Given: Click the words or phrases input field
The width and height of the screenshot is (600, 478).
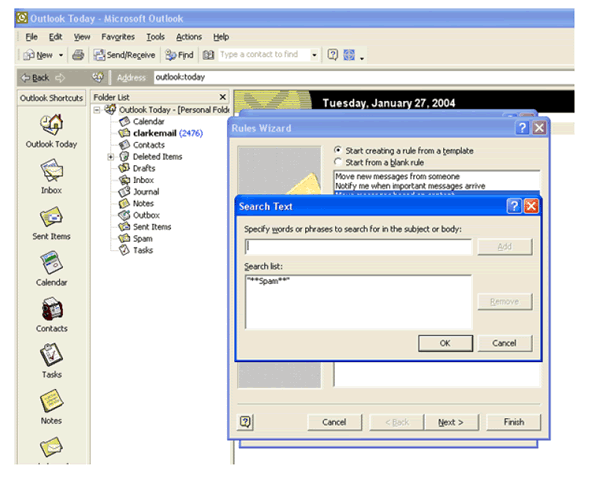Looking at the screenshot, I should click(x=359, y=247).
